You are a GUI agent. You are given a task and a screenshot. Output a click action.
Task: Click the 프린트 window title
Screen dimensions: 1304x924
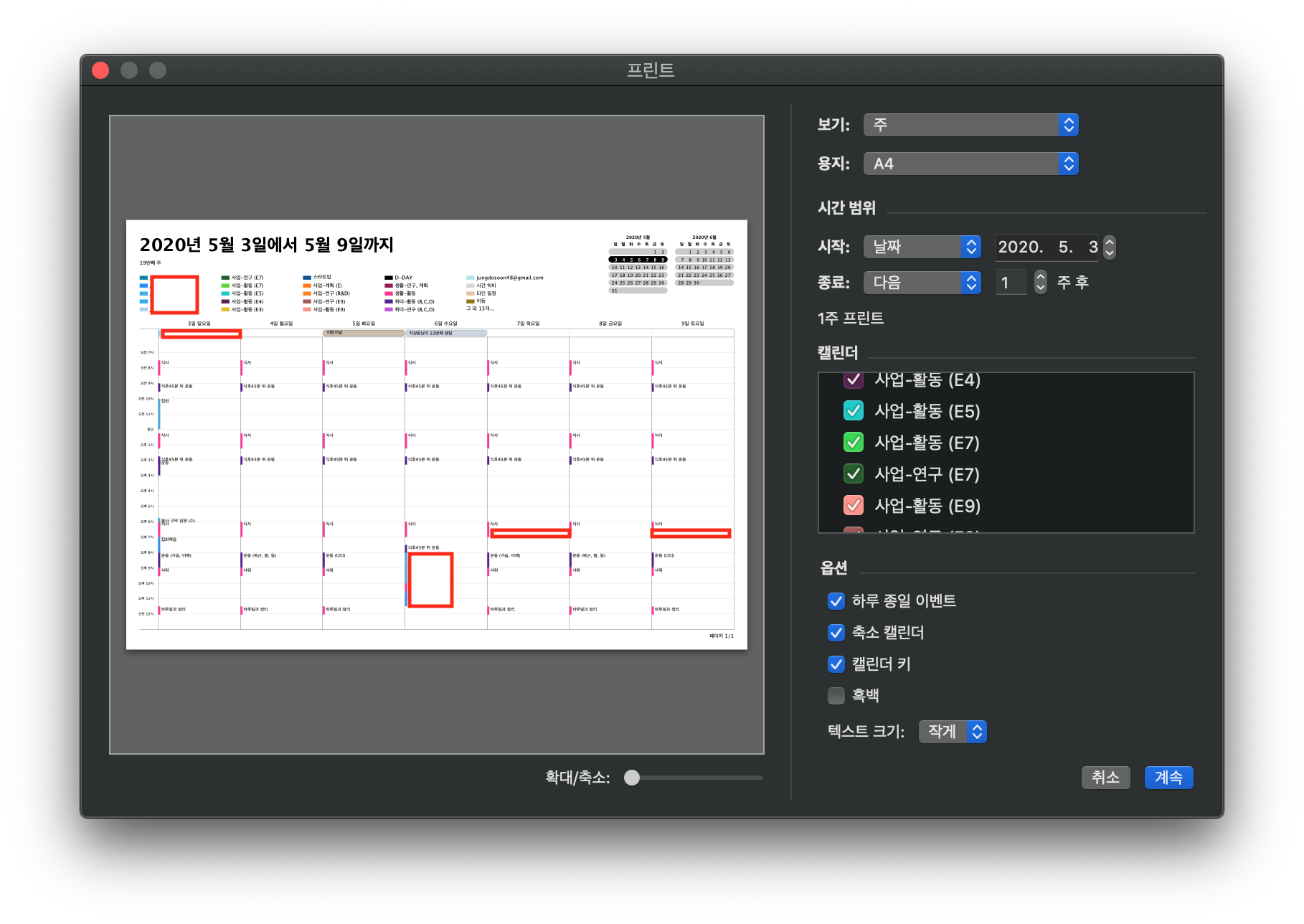click(x=651, y=70)
